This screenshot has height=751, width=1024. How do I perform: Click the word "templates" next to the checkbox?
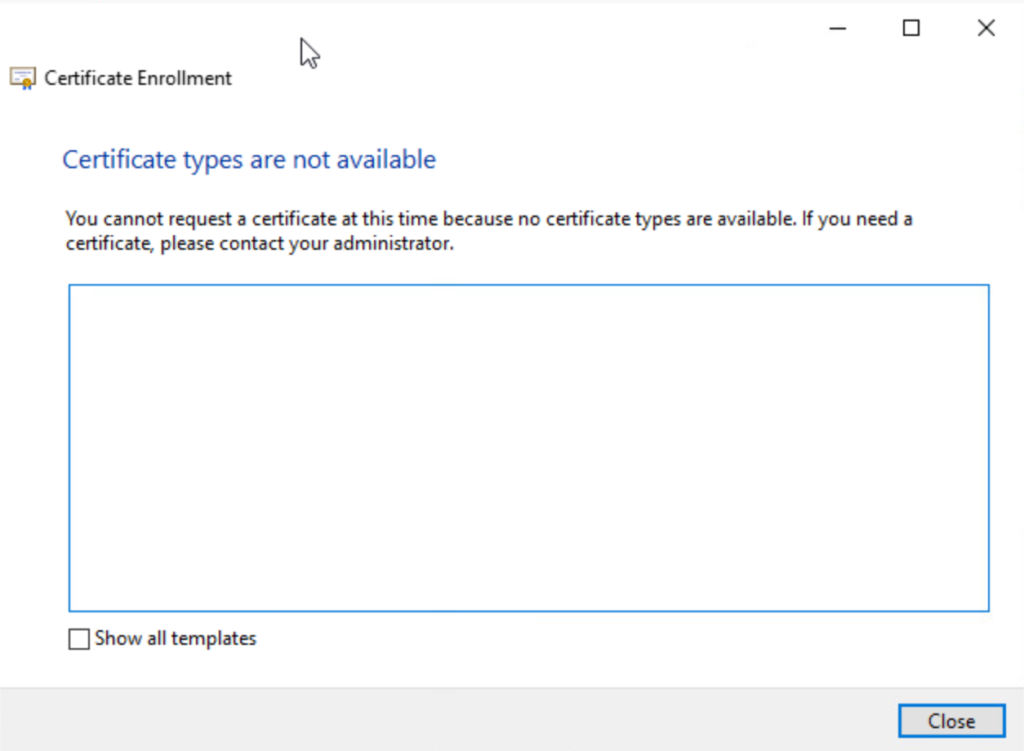(215, 638)
